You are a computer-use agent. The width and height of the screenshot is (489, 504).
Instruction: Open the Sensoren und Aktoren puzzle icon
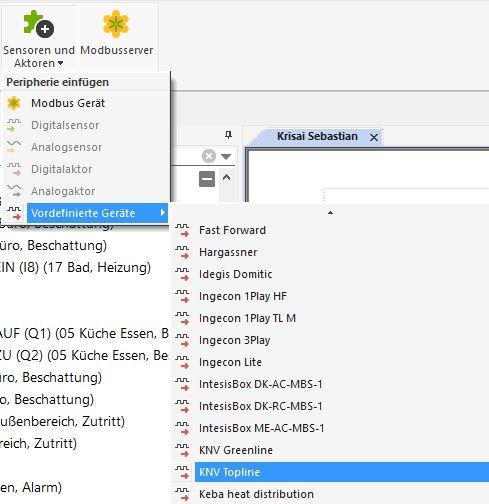pos(39,23)
